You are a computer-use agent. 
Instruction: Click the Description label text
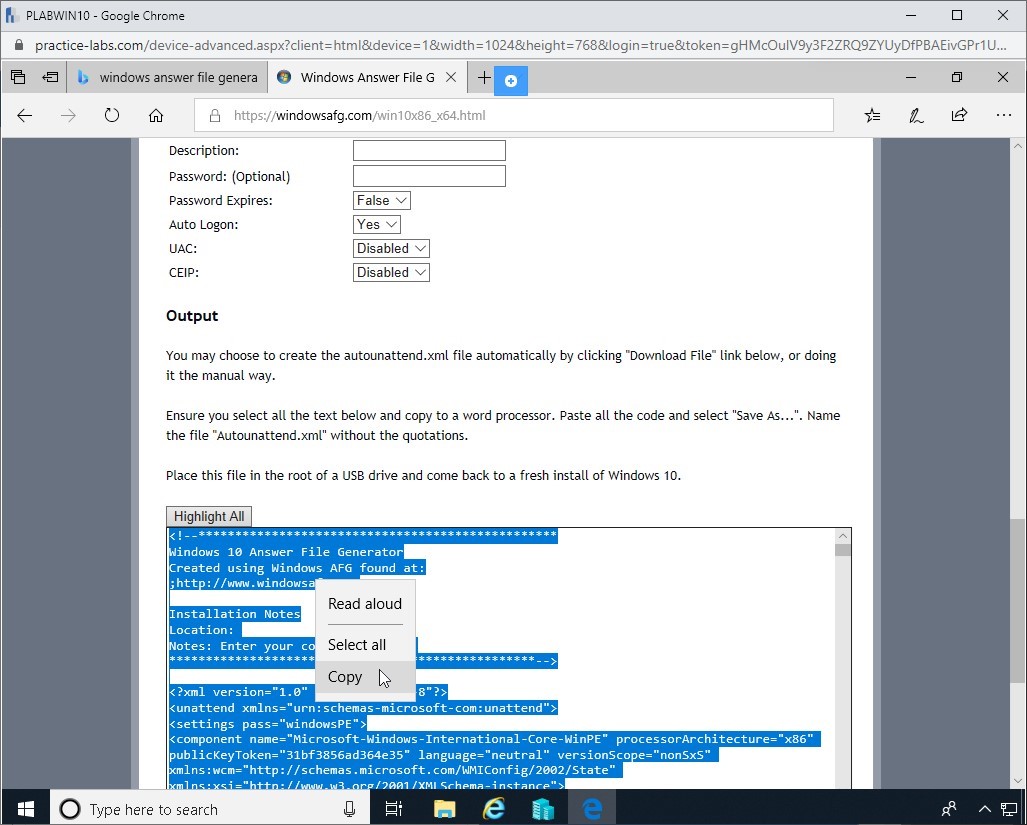coord(204,151)
